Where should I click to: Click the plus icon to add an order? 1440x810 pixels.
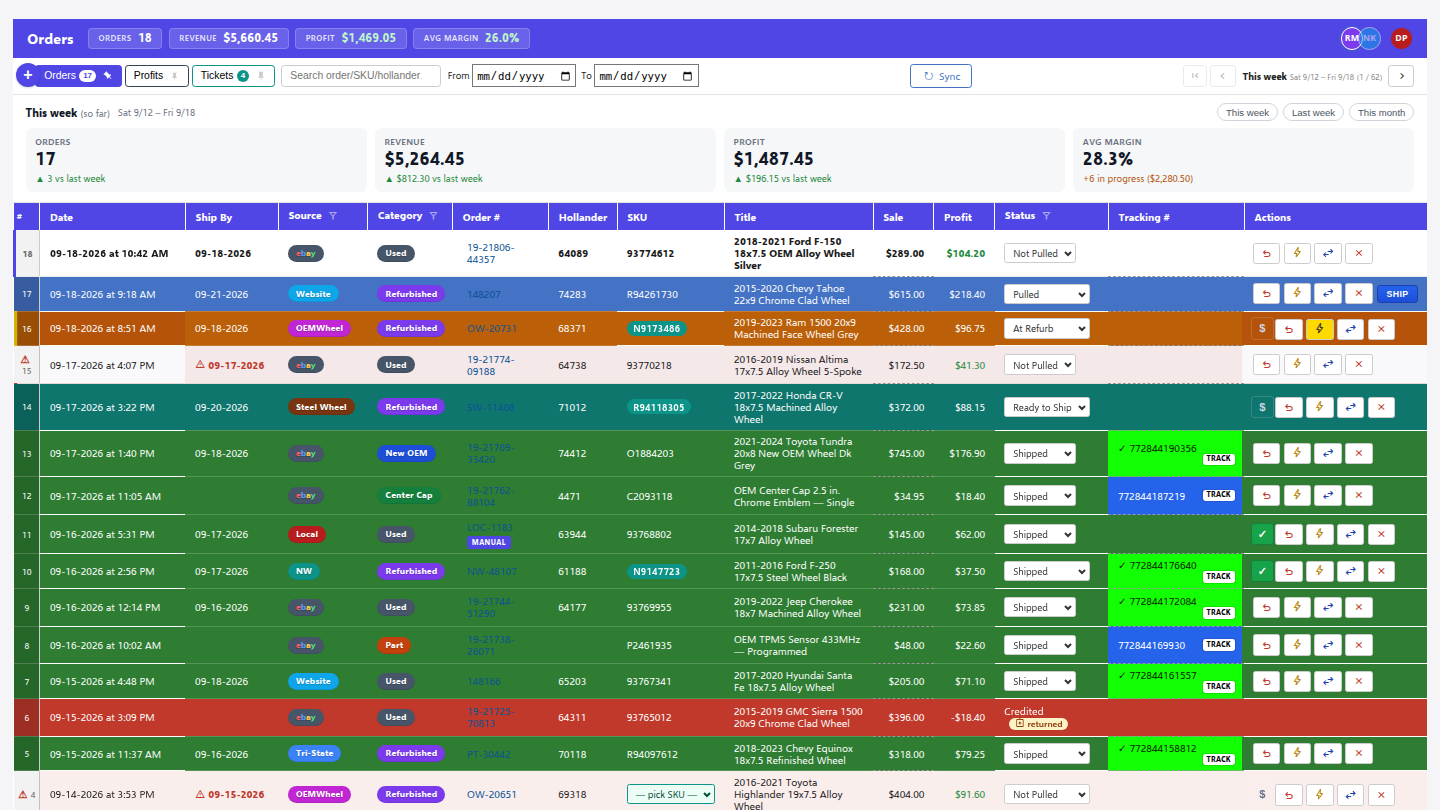(x=27, y=76)
